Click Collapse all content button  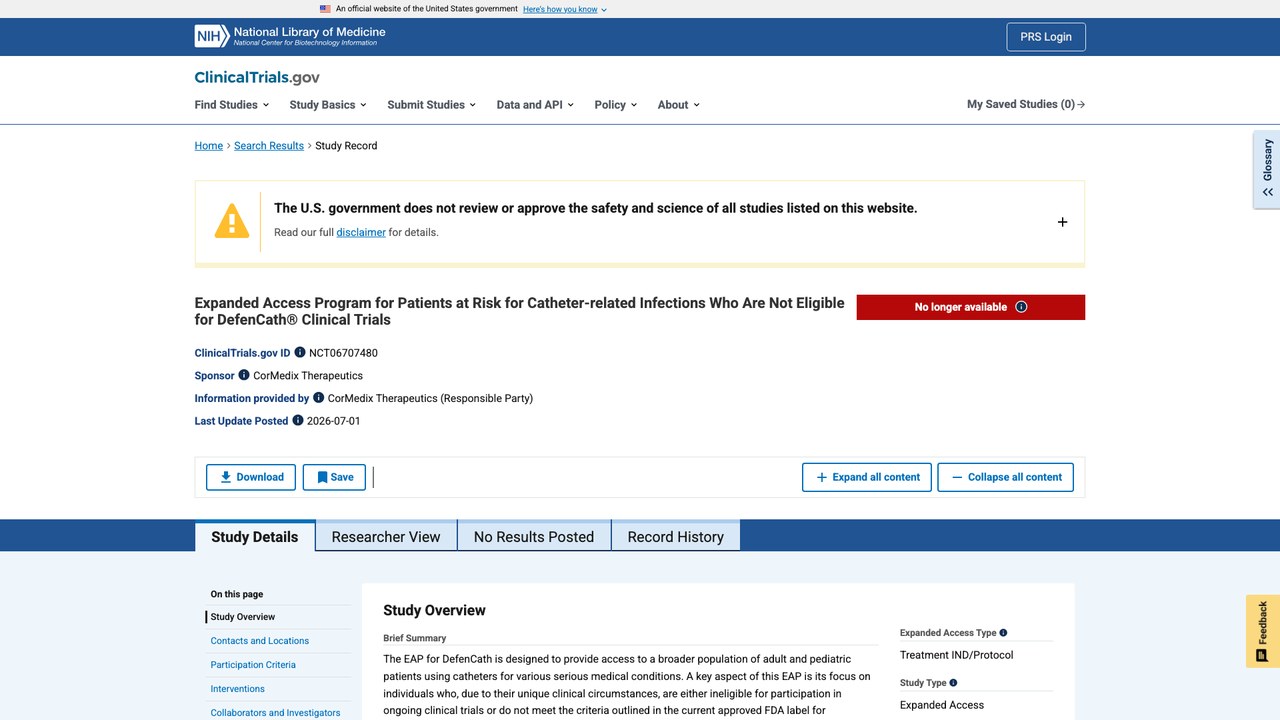coord(1005,477)
